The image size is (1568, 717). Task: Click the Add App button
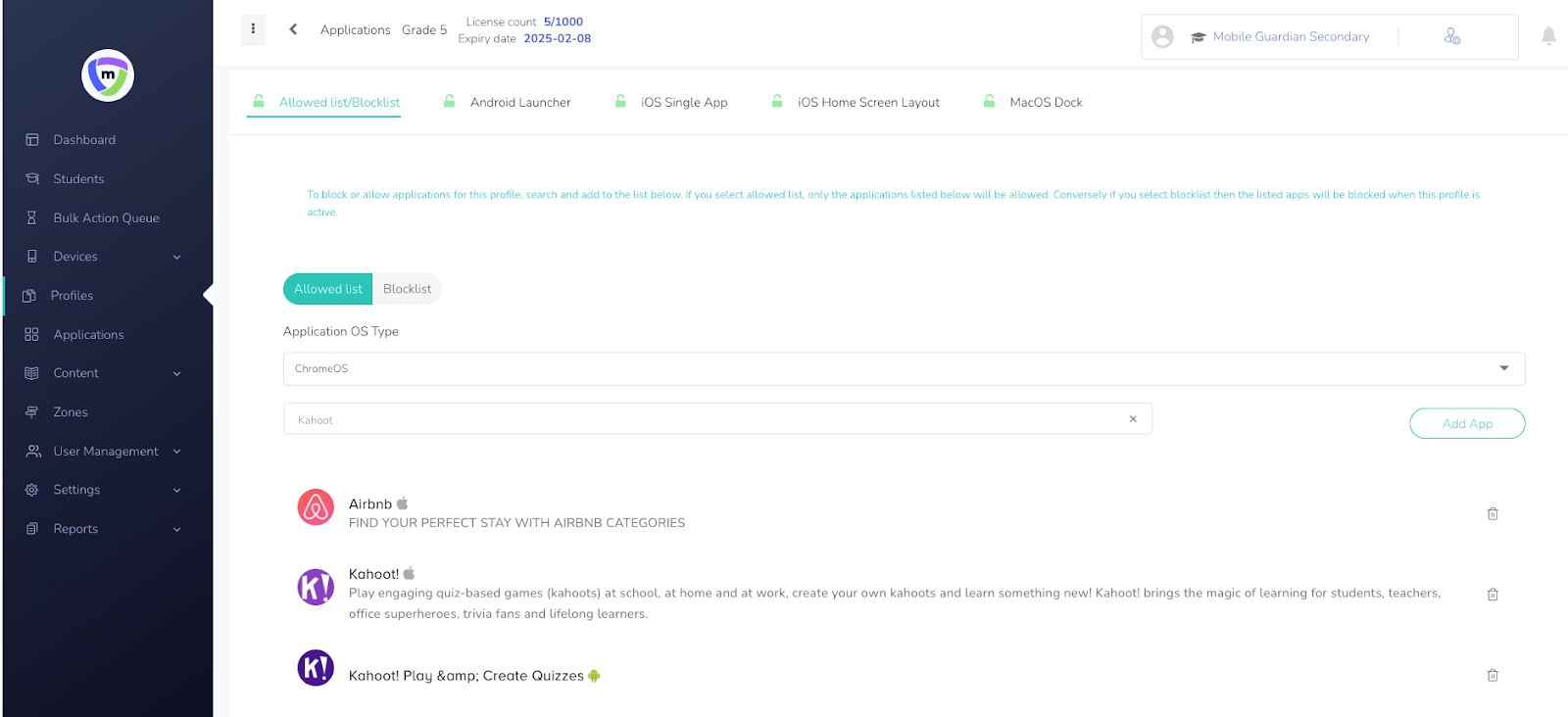(1467, 423)
